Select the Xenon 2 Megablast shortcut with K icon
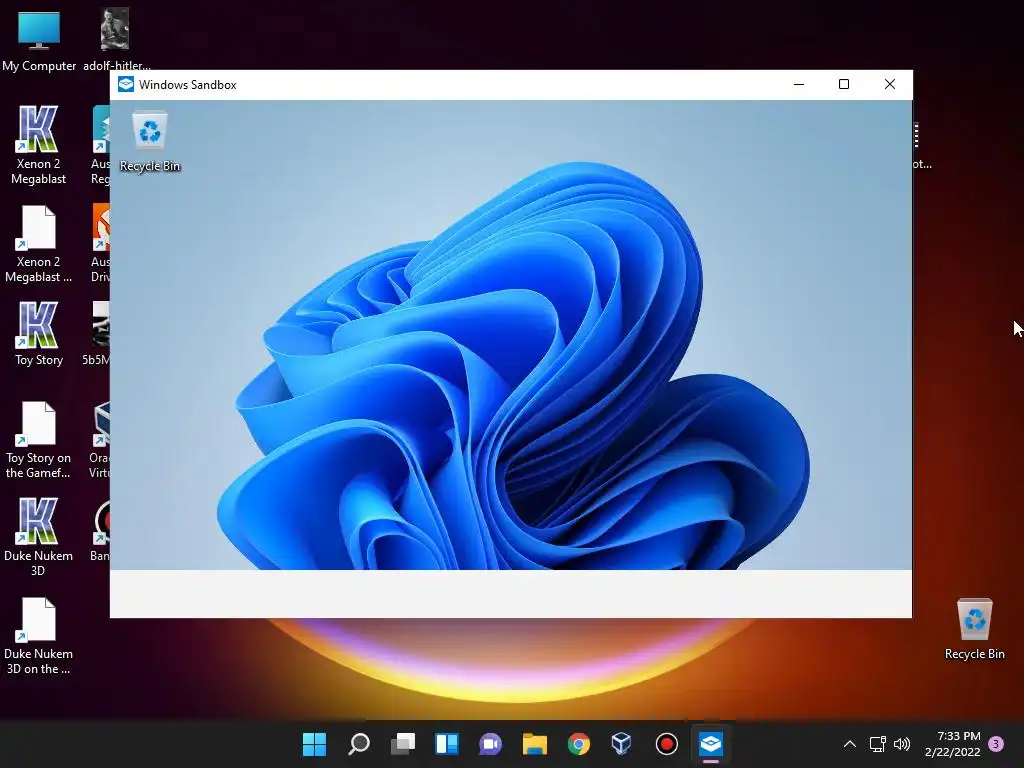Viewport: 1024px width, 768px height. (x=38, y=145)
